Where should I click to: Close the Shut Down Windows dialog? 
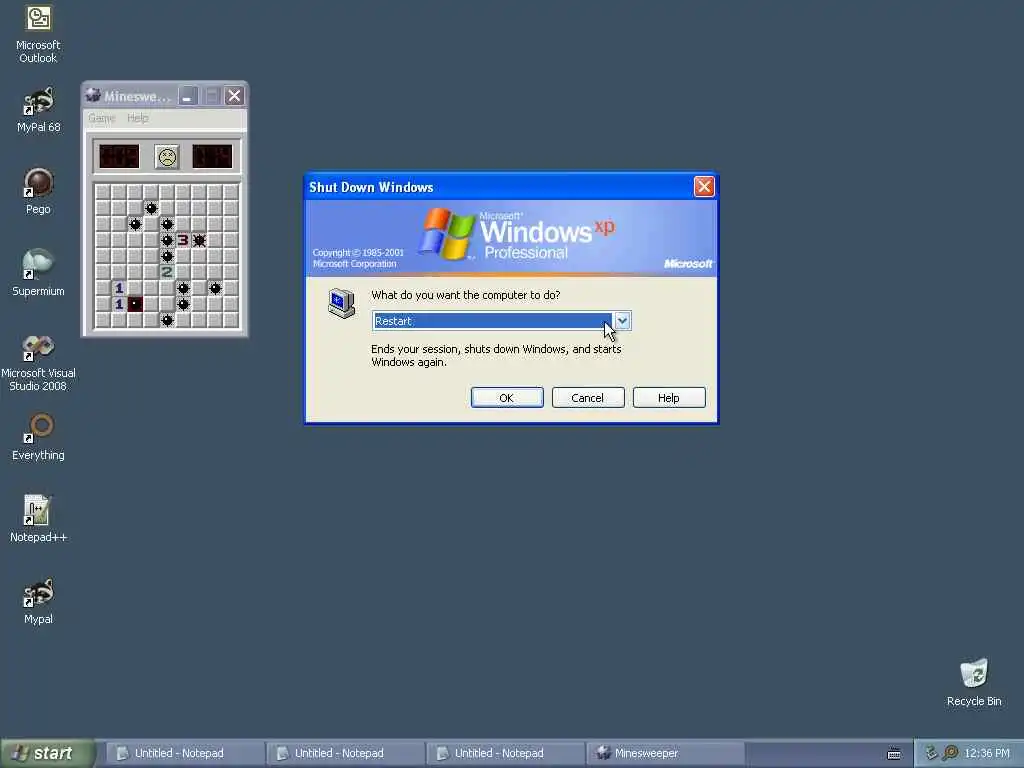click(704, 187)
